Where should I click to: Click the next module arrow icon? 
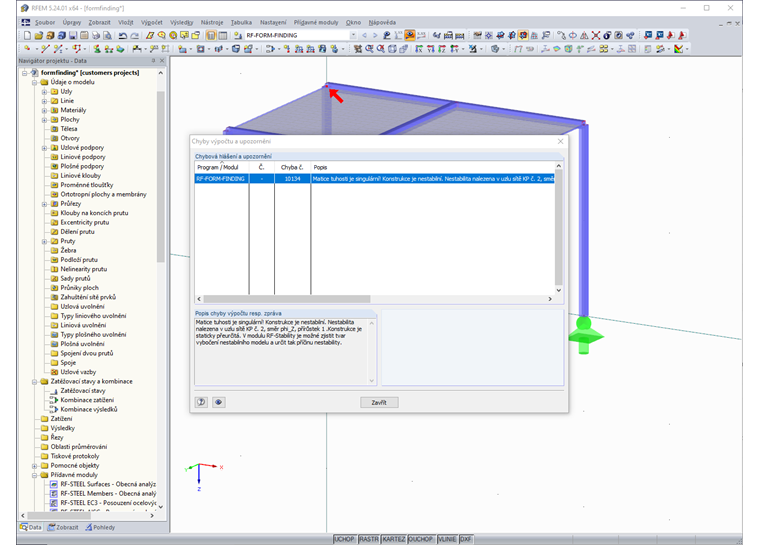click(375, 35)
